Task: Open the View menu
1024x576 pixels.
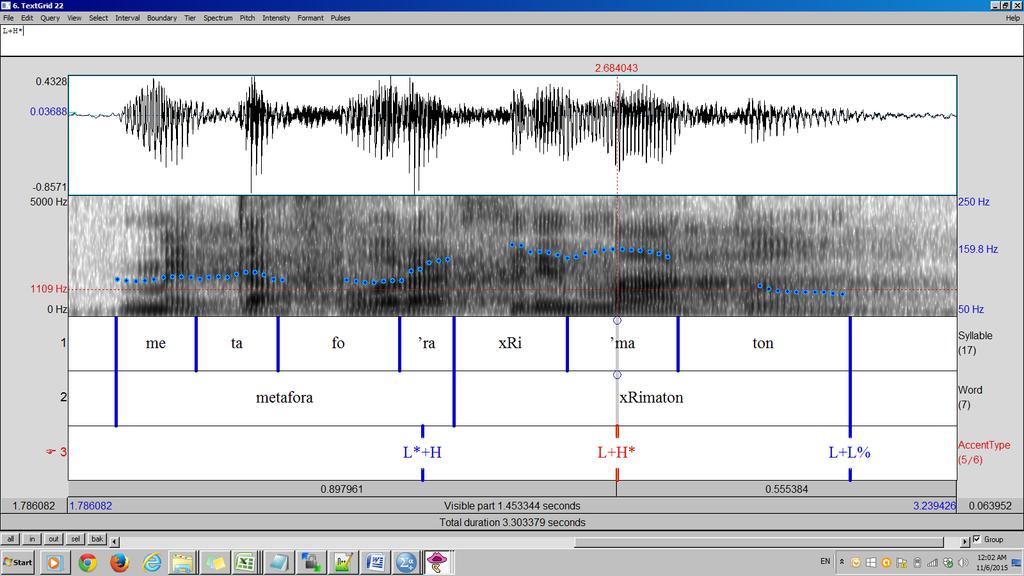Action: click(74, 18)
